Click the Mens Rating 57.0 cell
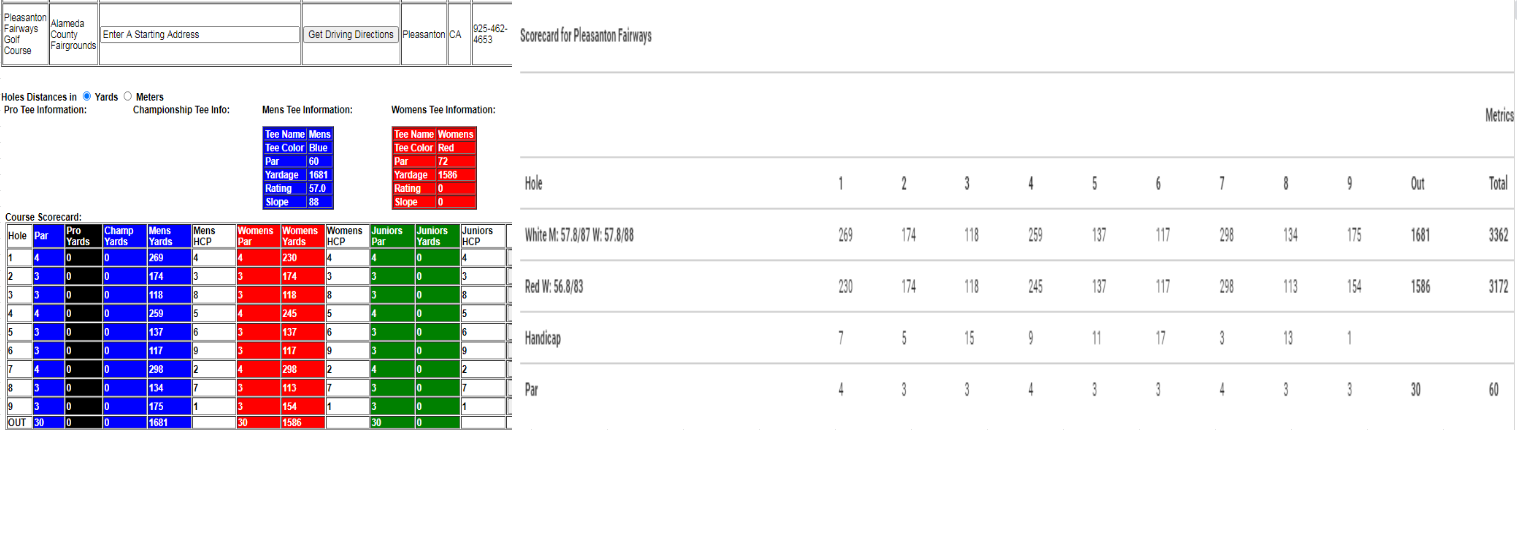The image size is (1517, 540). pyautogui.click(x=319, y=188)
